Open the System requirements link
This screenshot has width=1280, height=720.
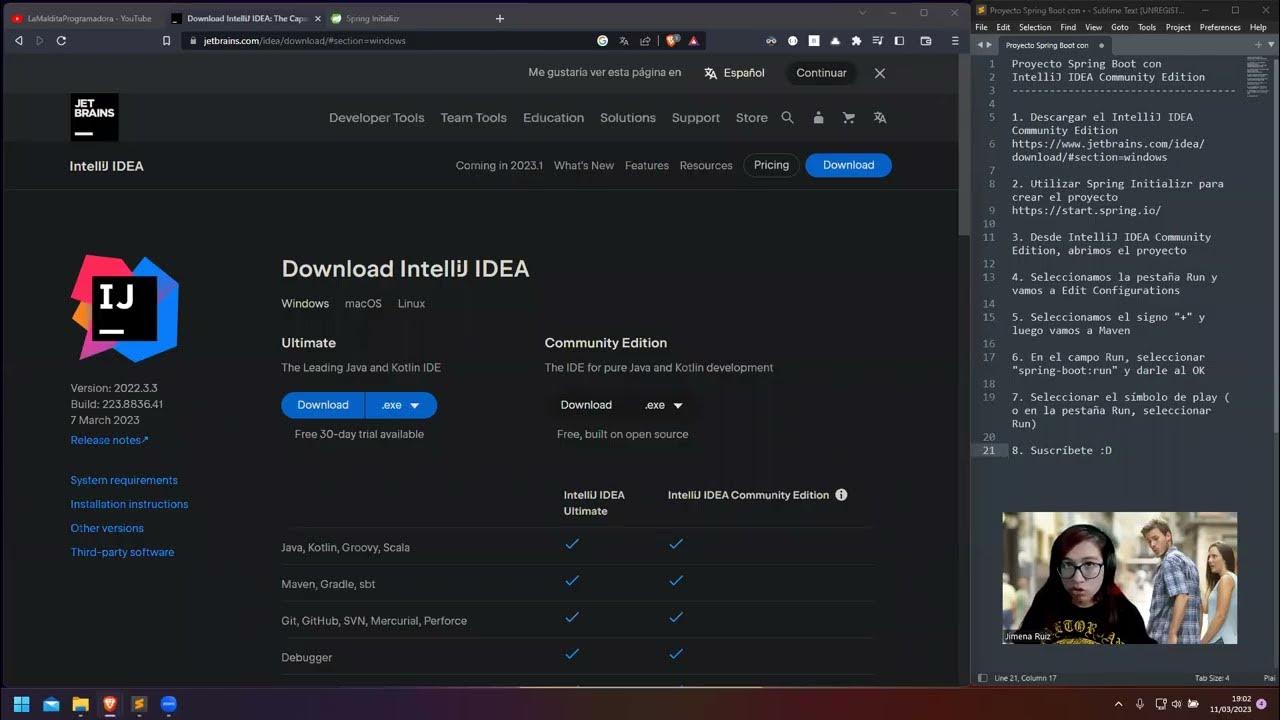pyautogui.click(x=124, y=480)
